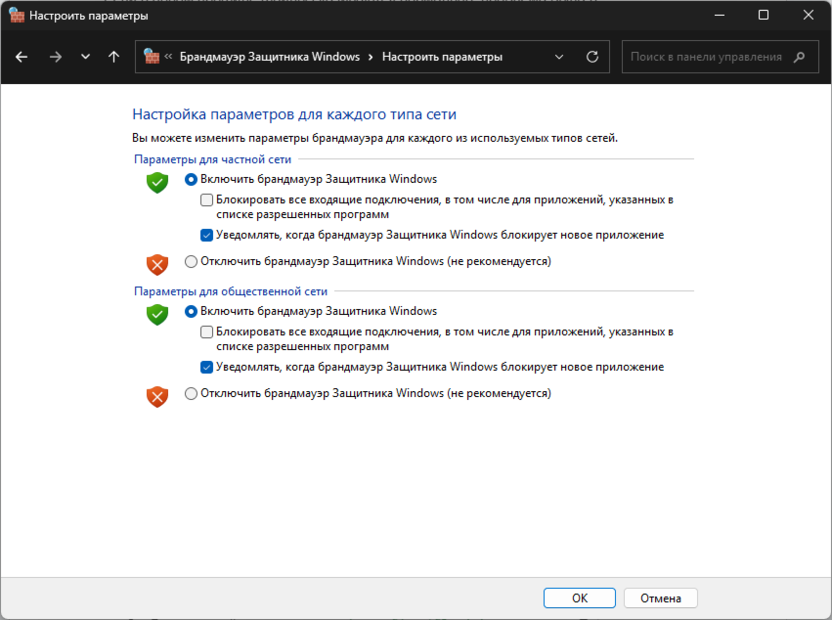
Task: Open recent locations chevron next to forward arrow
Action: [85, 57]
